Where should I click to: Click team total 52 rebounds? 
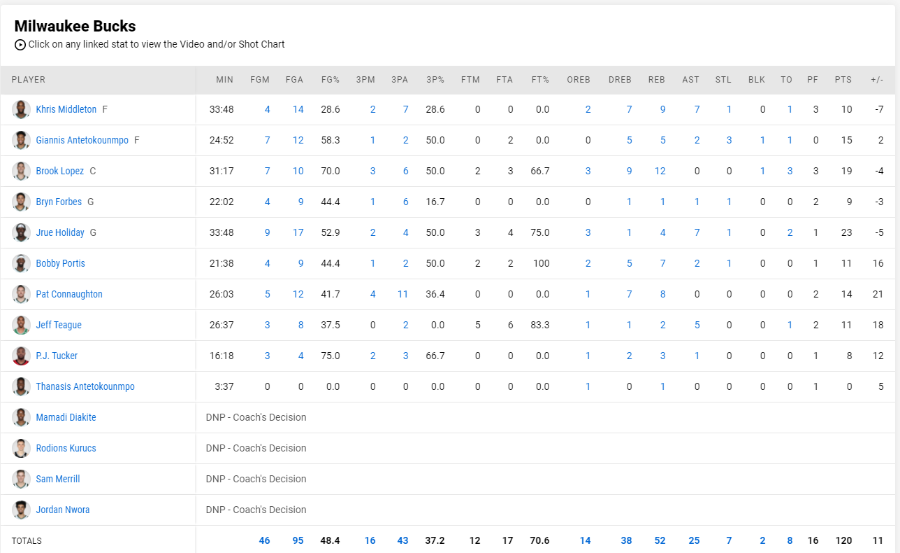click(x=660, y=541)
